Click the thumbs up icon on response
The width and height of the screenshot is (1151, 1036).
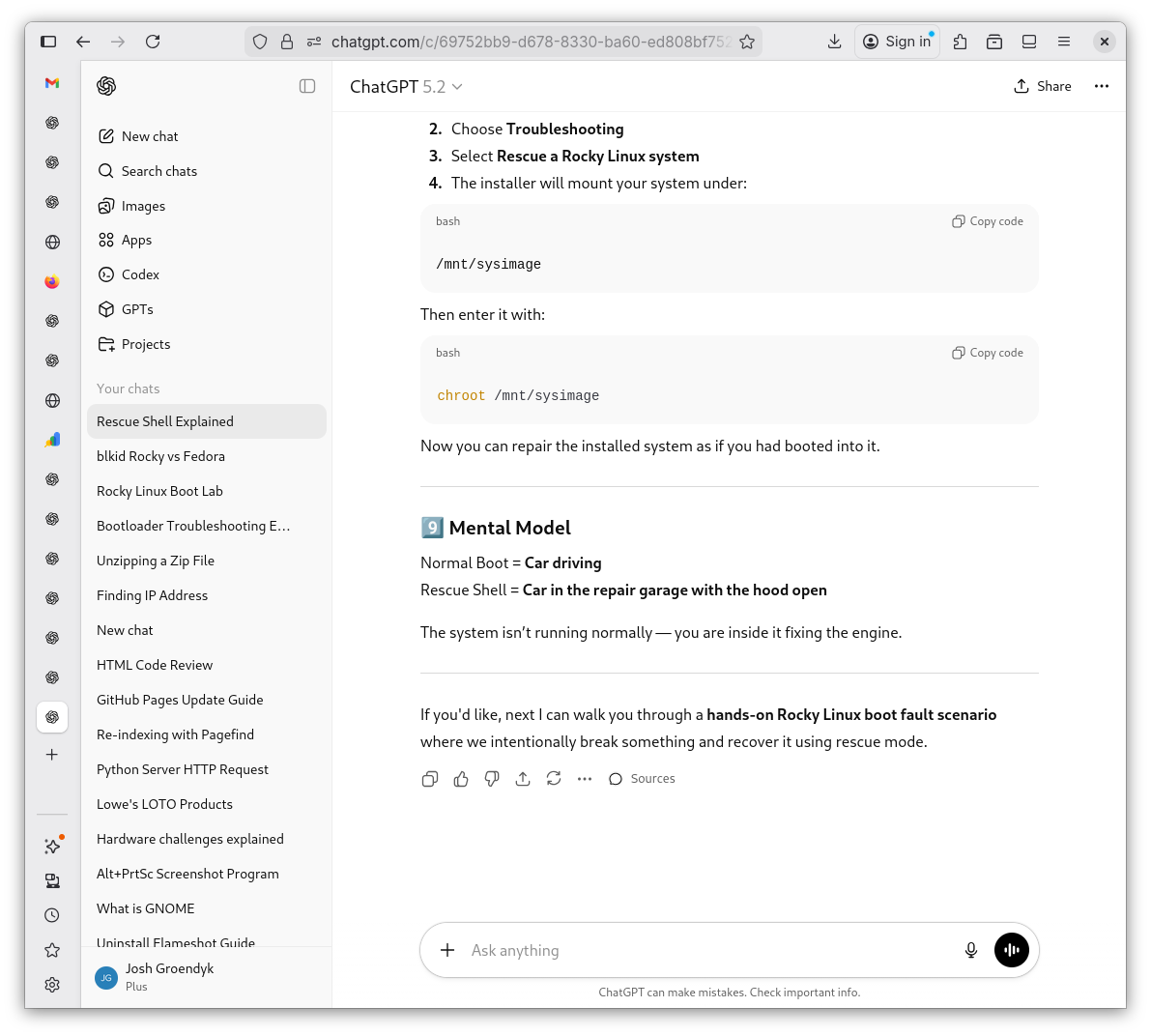(461, 779)
